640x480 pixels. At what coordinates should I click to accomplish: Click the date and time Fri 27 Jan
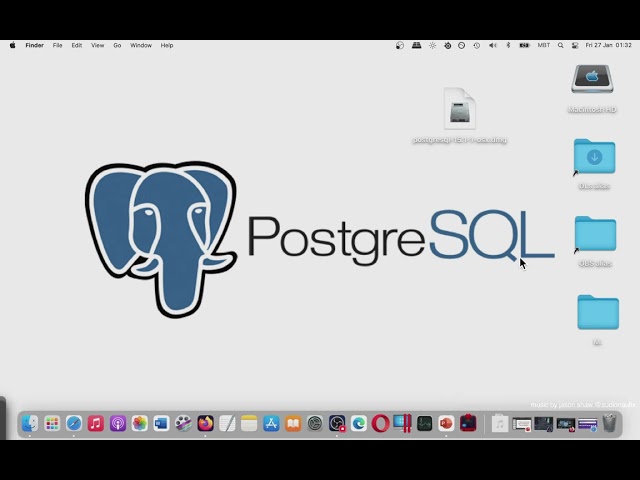click(609, 45)
